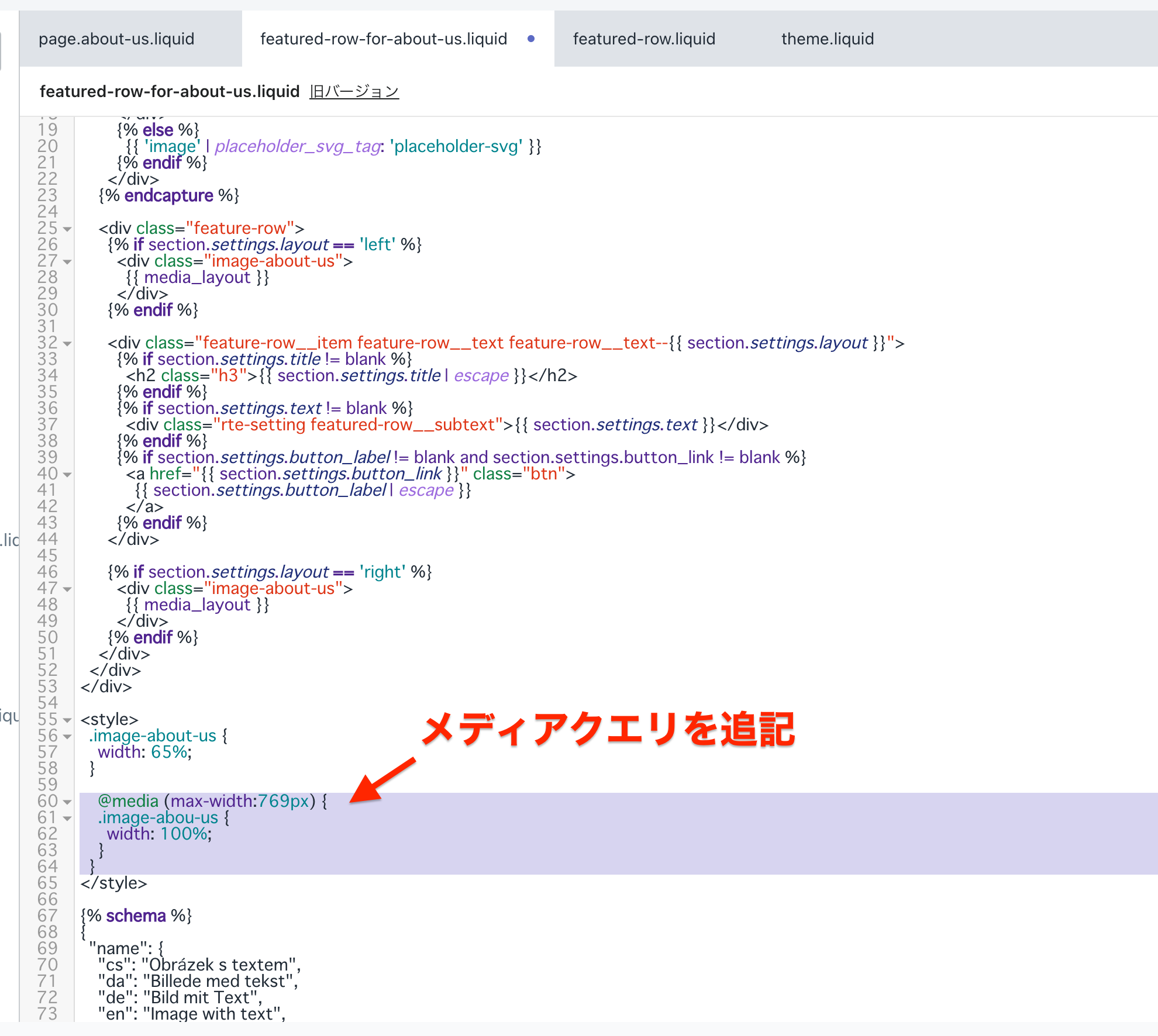Click line number 67 in the gutter

(47, 916)
